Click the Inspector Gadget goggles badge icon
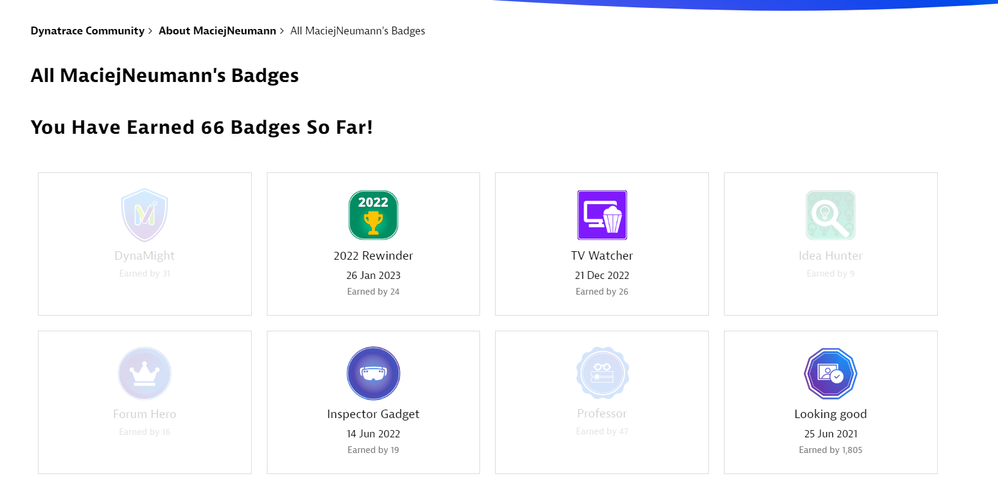The width and height of the screenshot is (998, 485). point(373,373)
